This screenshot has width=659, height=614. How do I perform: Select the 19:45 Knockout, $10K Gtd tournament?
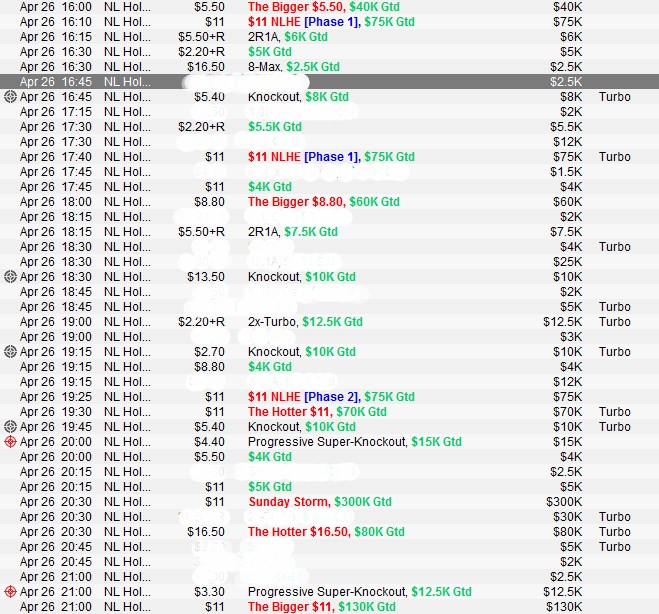click(x=301, y=427)
